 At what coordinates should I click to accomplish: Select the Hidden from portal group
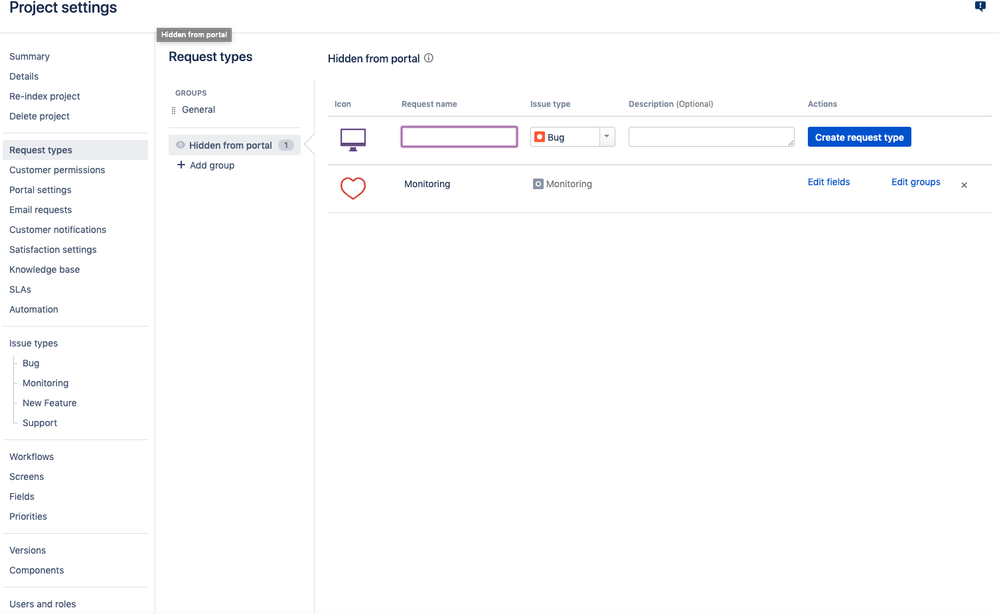click(234, 145)
